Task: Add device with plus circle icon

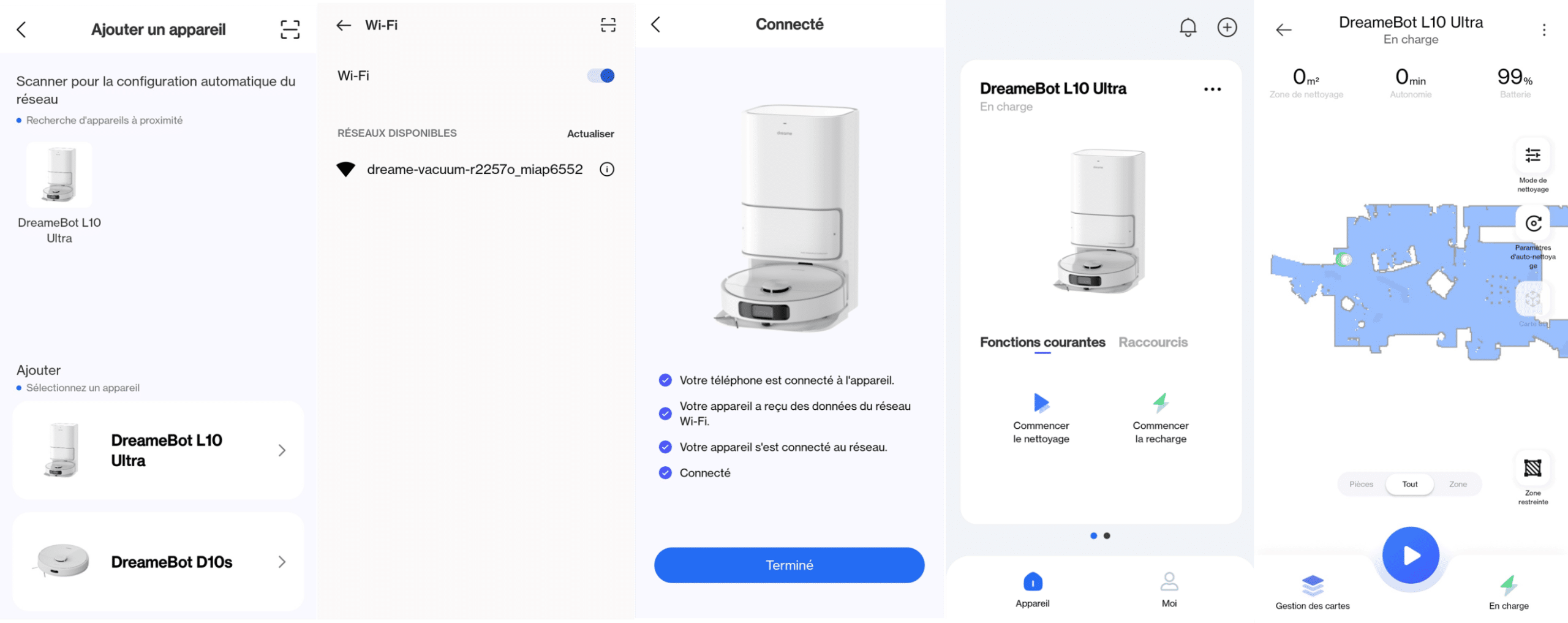Action: click(x=1227, y=28)
